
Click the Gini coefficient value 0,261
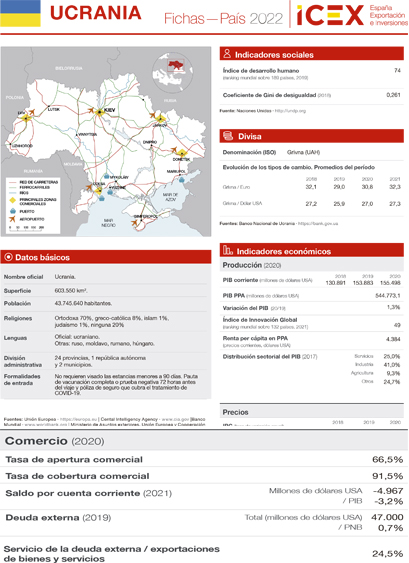(x=393, y=95)
